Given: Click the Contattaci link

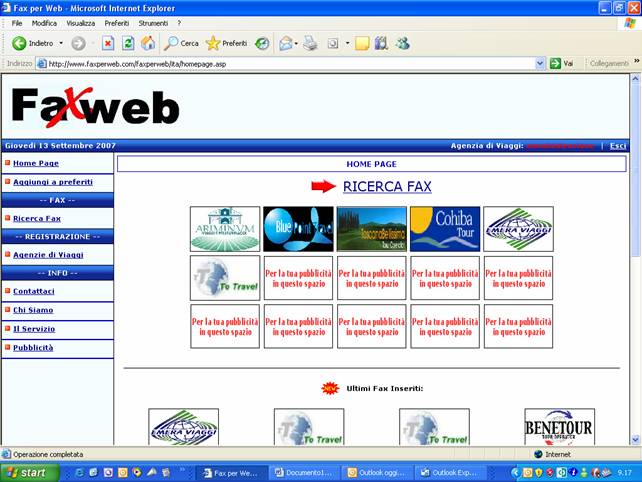Looking at the screenshot, I should tap(34, 292).
